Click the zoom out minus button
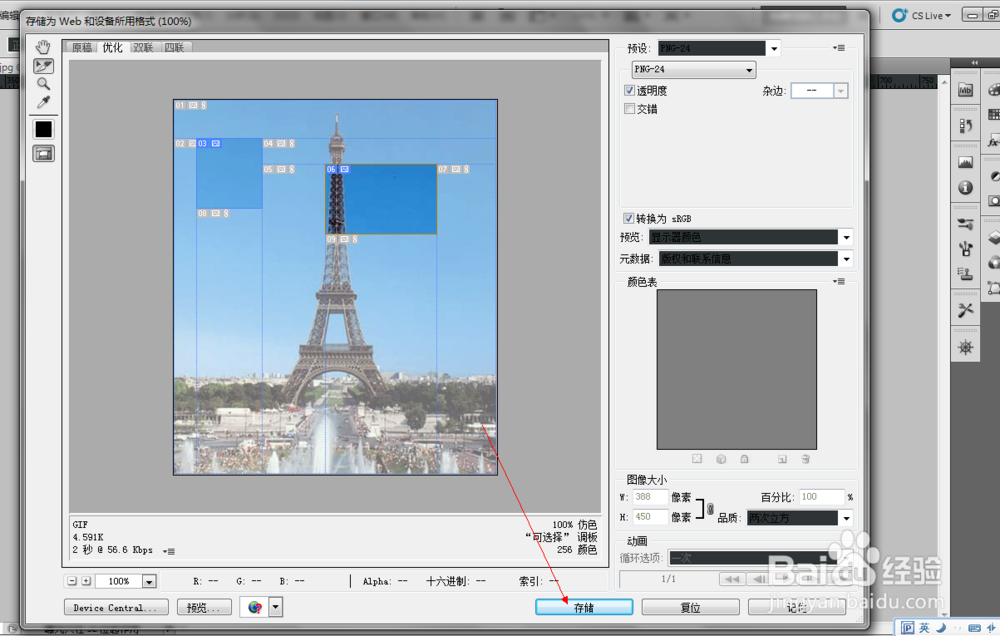1000x636 pixels. pos(72,581)
